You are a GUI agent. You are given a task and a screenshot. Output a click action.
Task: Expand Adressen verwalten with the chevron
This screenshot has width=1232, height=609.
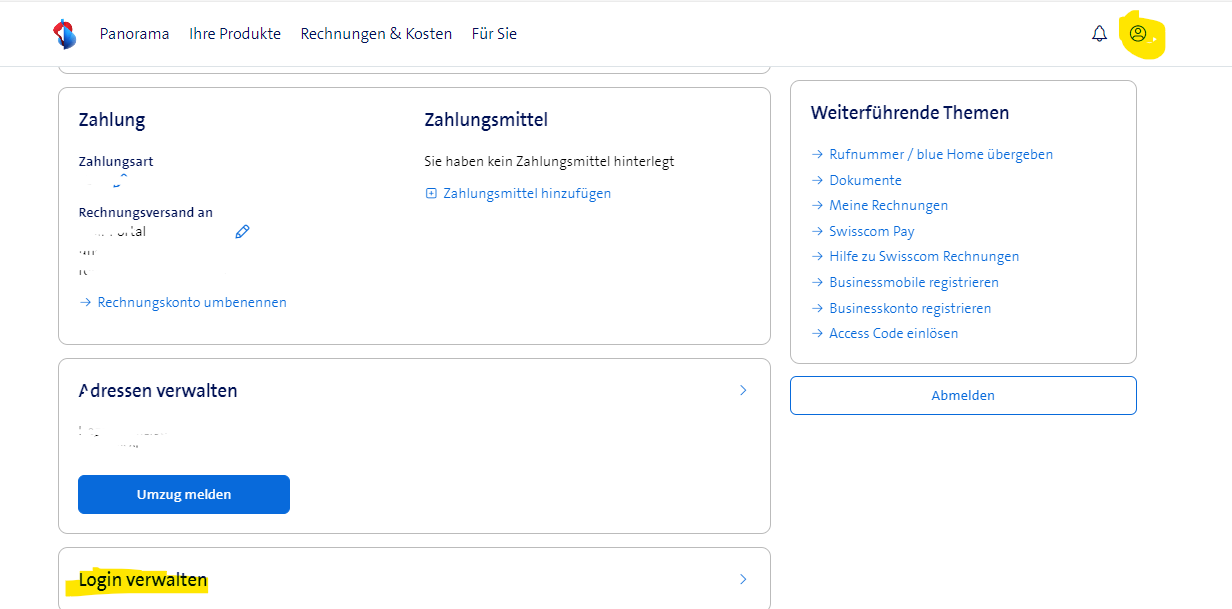tap(742, 390)
